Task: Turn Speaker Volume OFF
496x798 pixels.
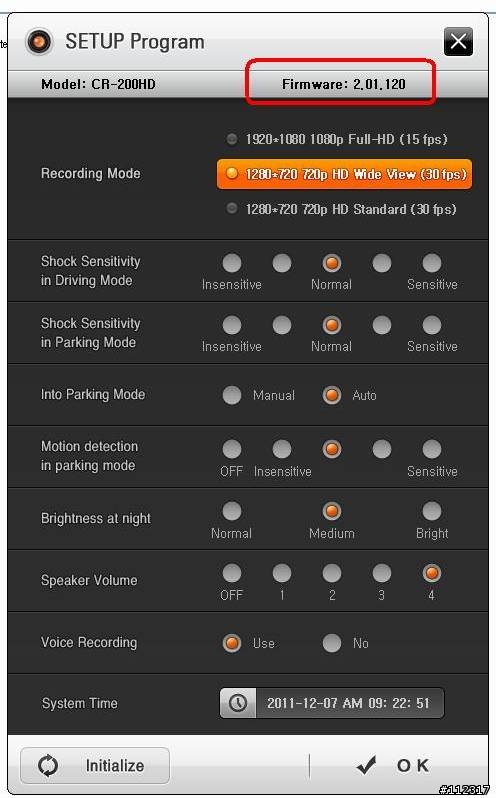Action: (x=232, y=573)
